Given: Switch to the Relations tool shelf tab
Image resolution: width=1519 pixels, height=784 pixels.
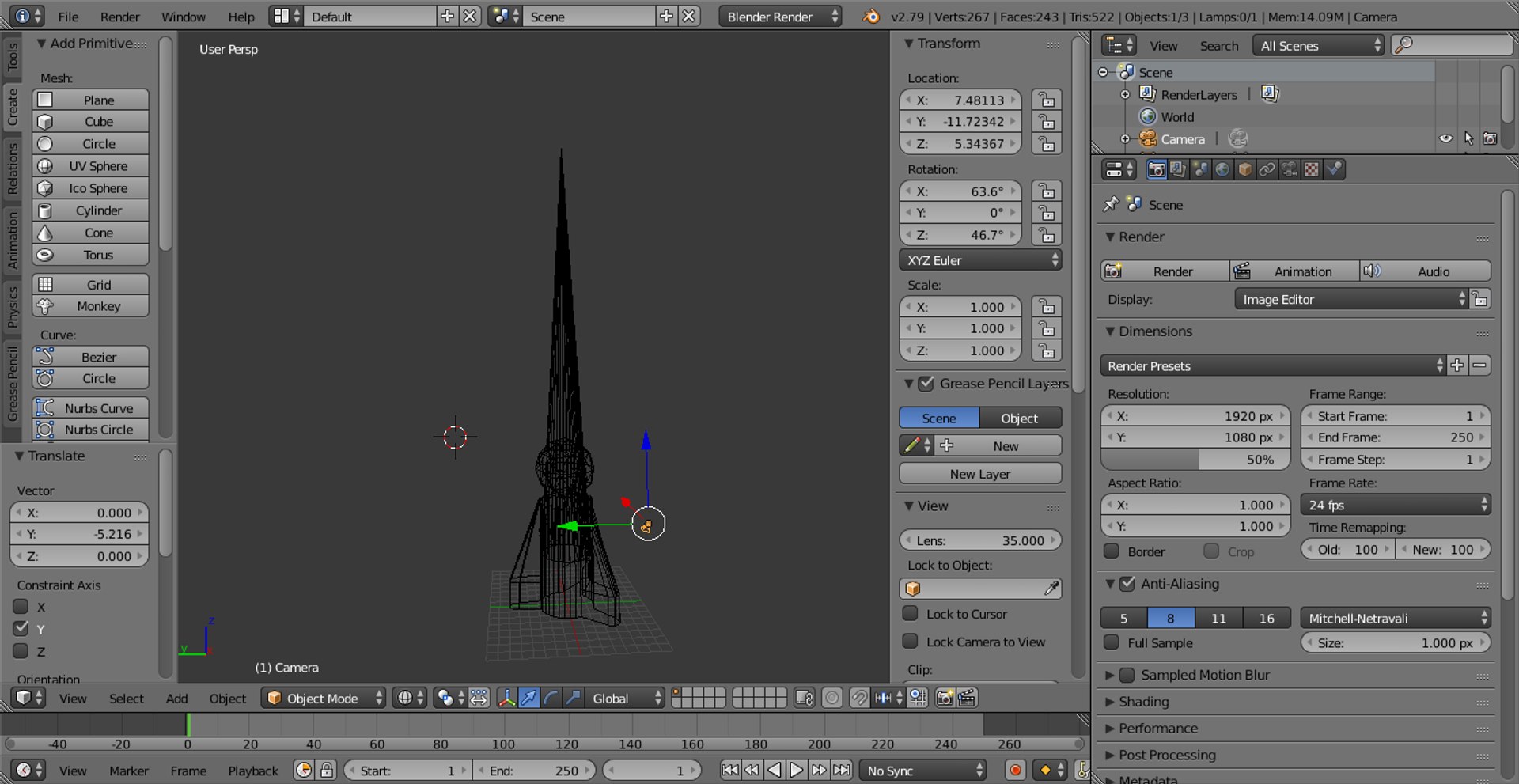Looking at the screenshot, I should [12, 168].
